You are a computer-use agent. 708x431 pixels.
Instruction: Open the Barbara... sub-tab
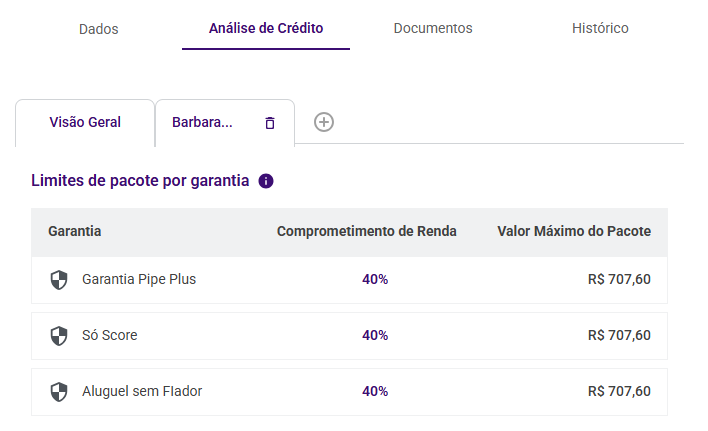tap(202, 122)
